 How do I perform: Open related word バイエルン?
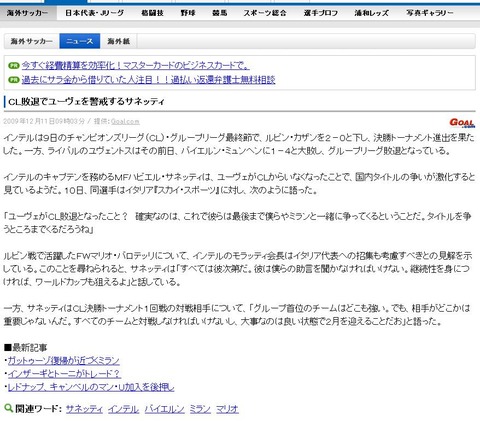164,409
